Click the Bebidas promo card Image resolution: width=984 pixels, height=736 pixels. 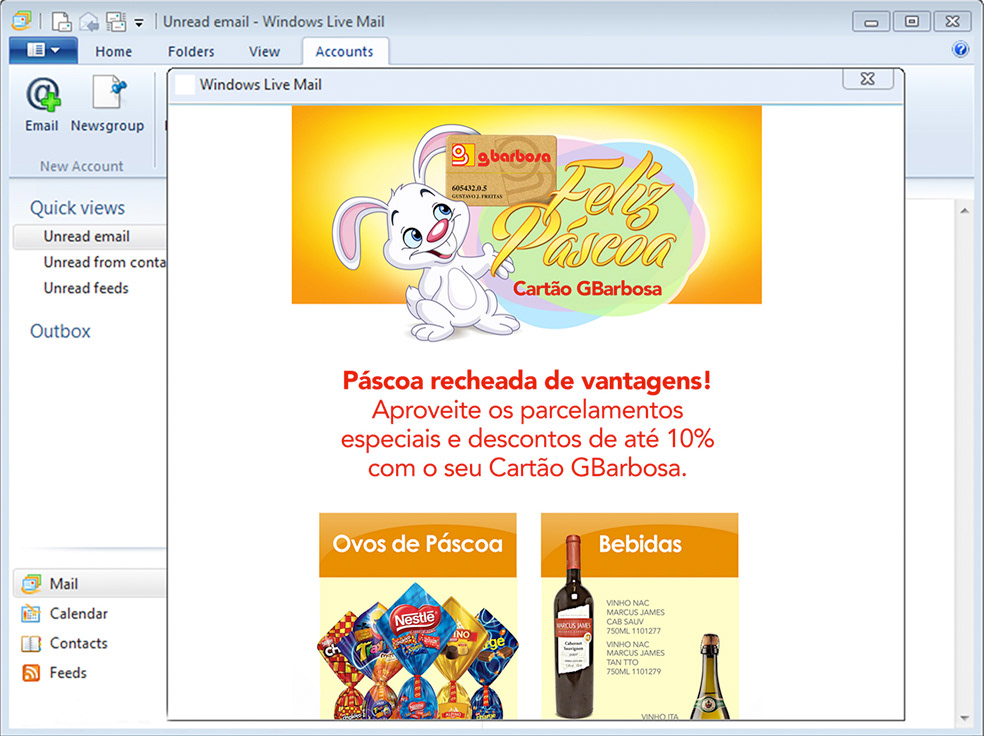pyautogui.click(x=639, y=616)
